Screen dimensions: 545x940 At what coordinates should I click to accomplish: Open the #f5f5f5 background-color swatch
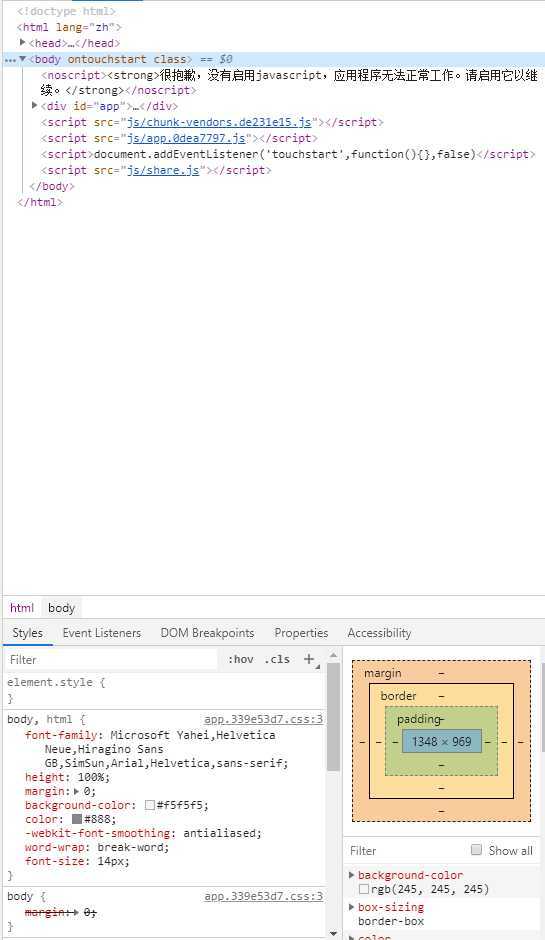[150, 806]
